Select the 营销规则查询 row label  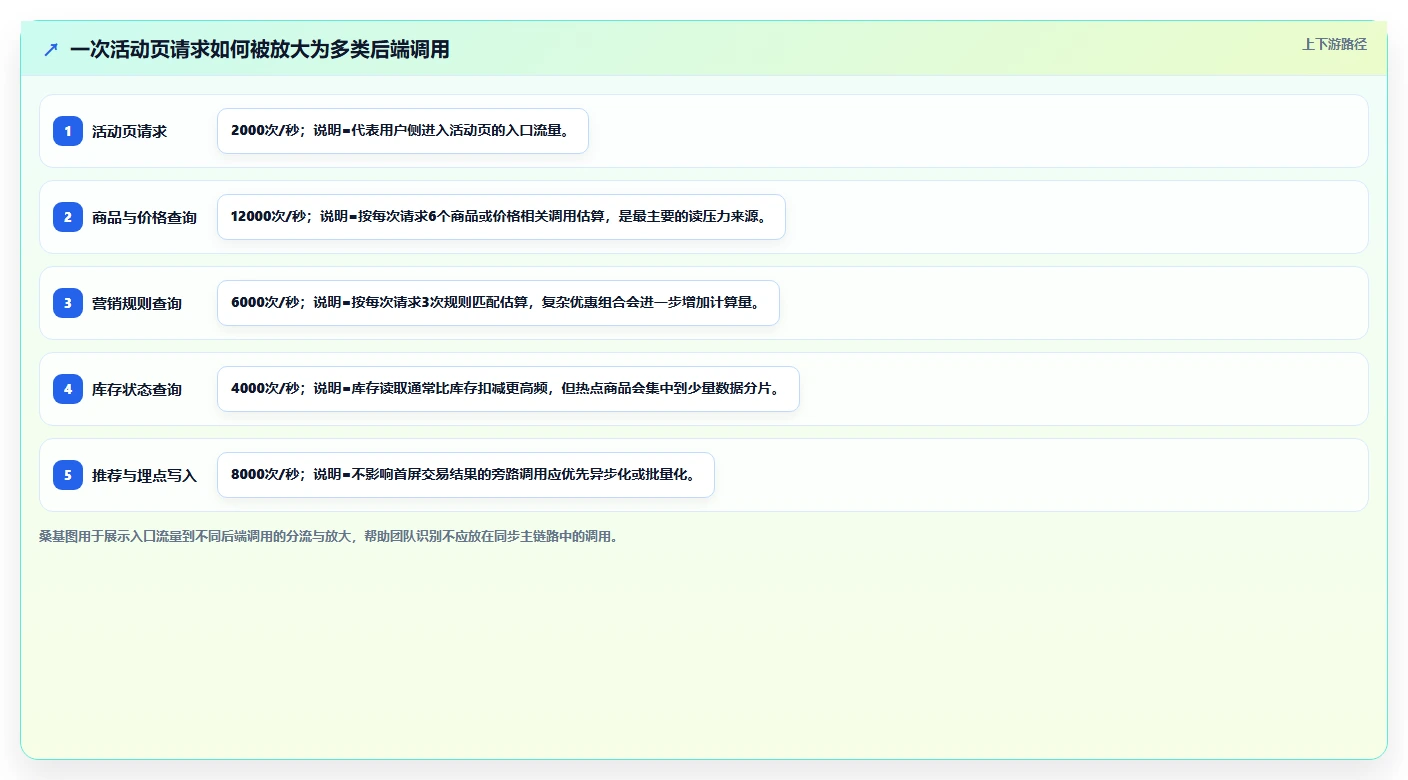pyautogui.click(x=137, y=303)
